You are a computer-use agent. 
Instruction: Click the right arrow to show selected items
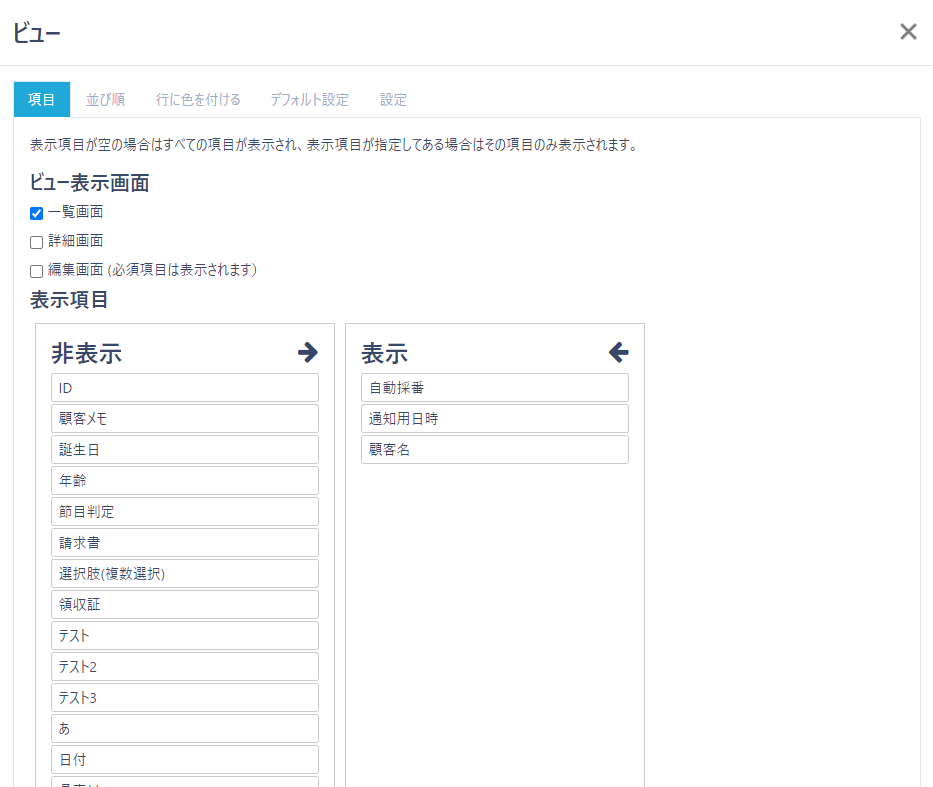pos(308,352)
